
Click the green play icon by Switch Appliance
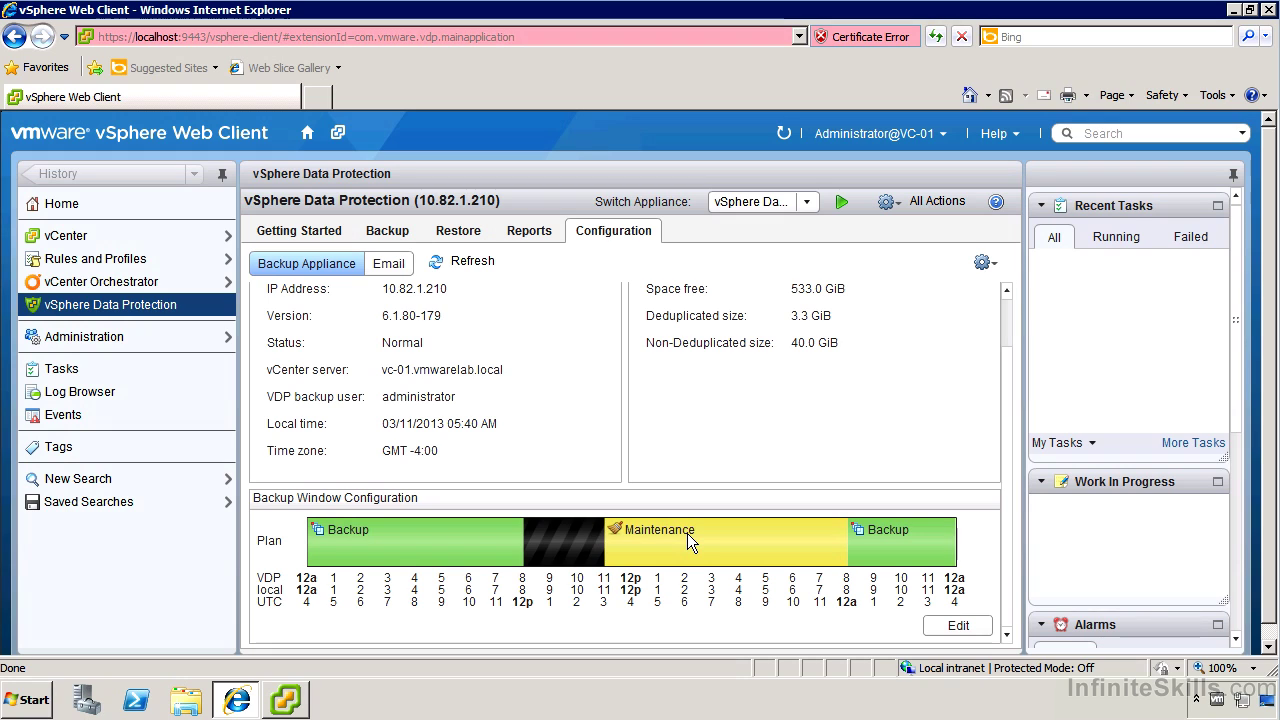[842, 202]
